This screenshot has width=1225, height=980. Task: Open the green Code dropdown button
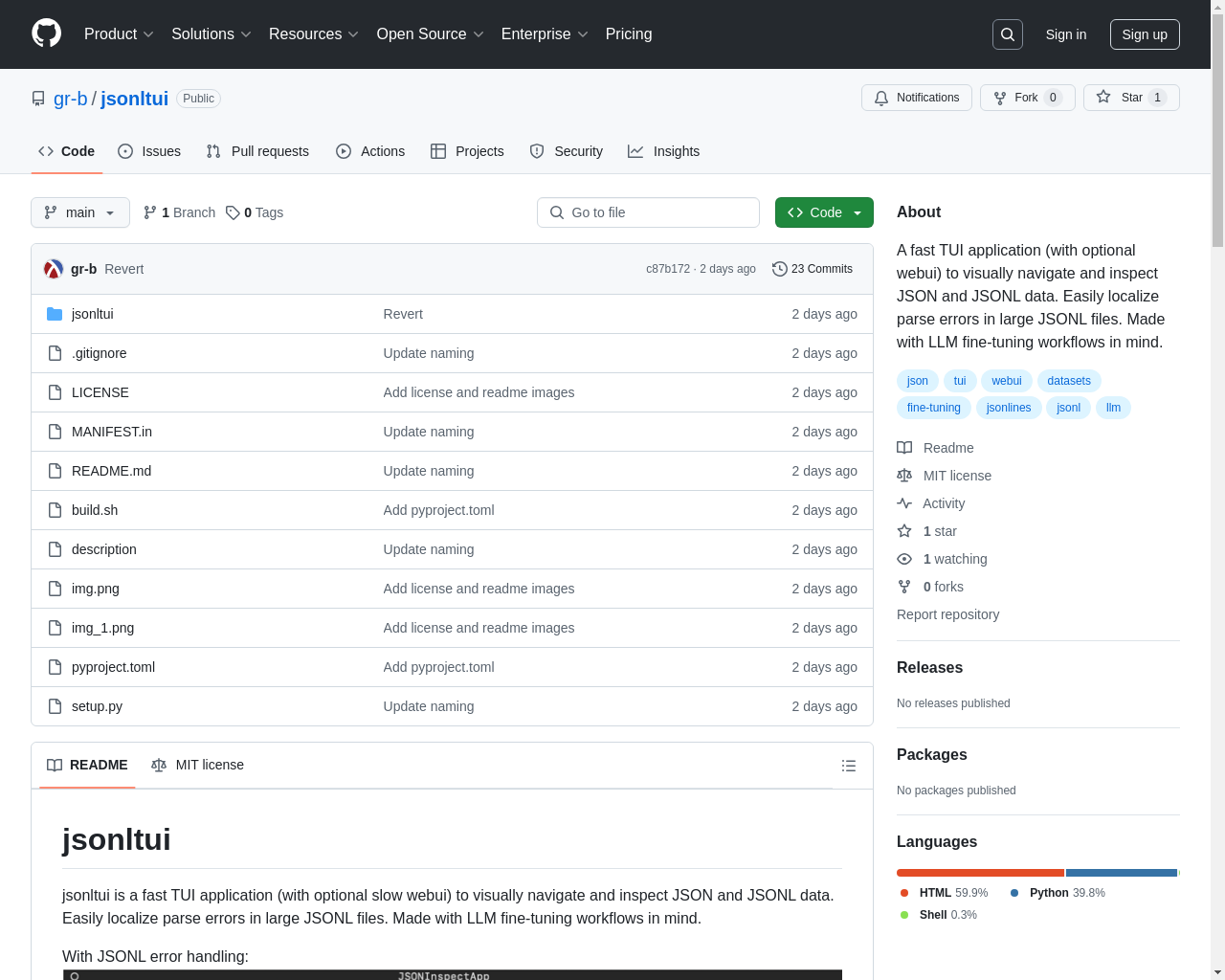pos(824,212)
